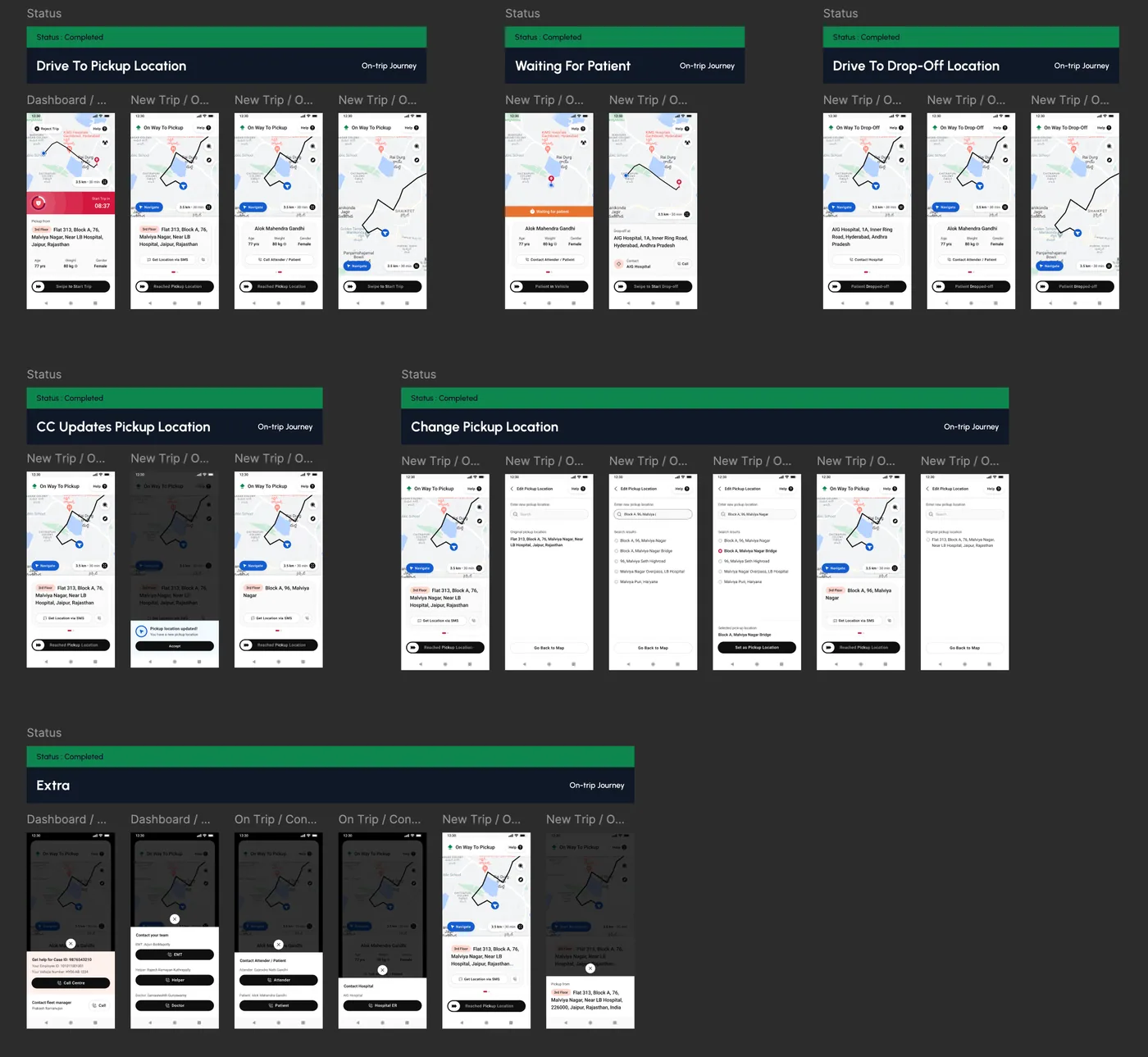Click Dashboard frame label in Drive To Pickup section
Image resolution: width=1148 pixels, height=1057 pixels.
coord(66,100)
